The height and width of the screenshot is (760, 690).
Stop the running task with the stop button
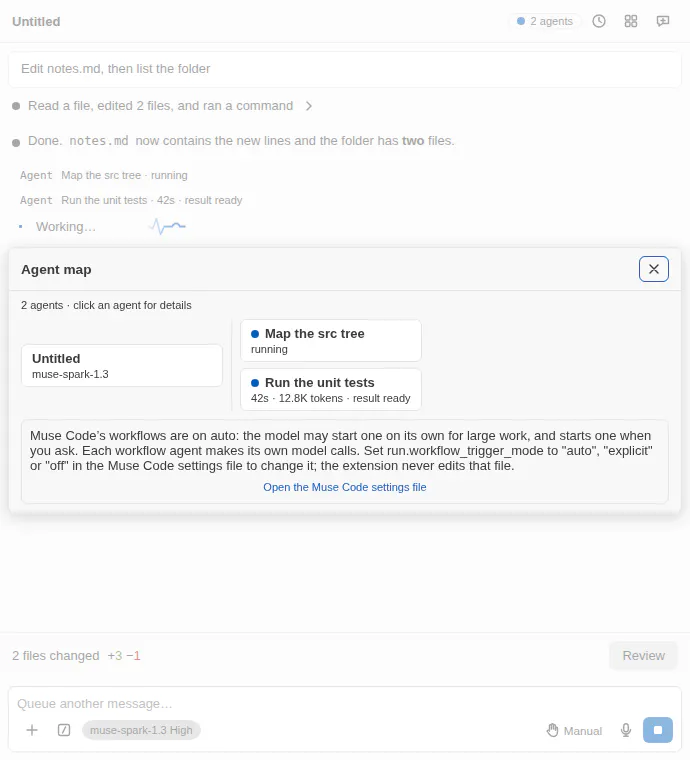click(x=658, y=730)
